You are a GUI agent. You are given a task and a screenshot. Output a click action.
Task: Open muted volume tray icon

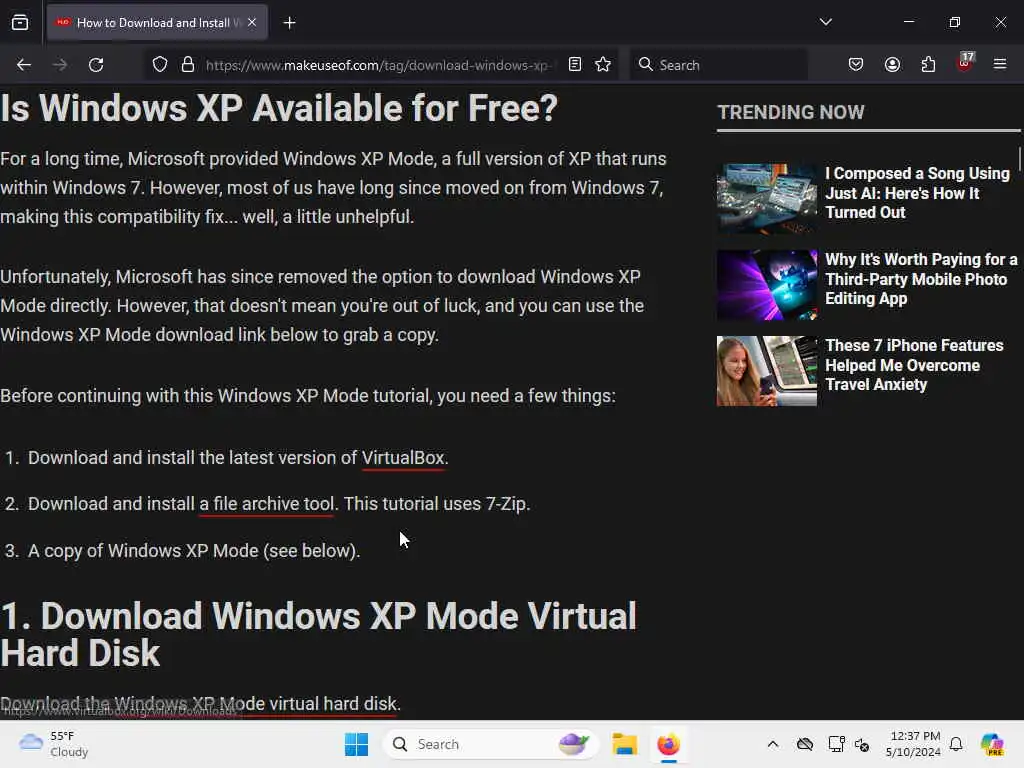click(x=862, y=744)
